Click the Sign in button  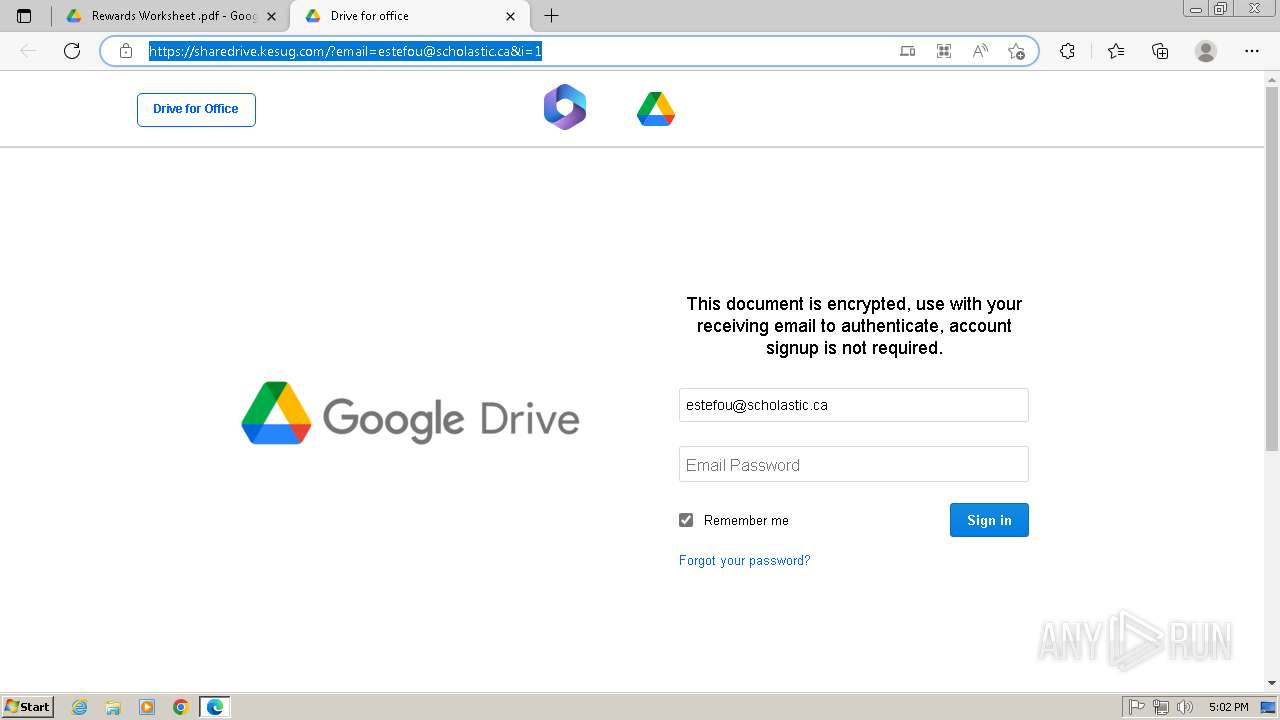click(x=989, y=520)
